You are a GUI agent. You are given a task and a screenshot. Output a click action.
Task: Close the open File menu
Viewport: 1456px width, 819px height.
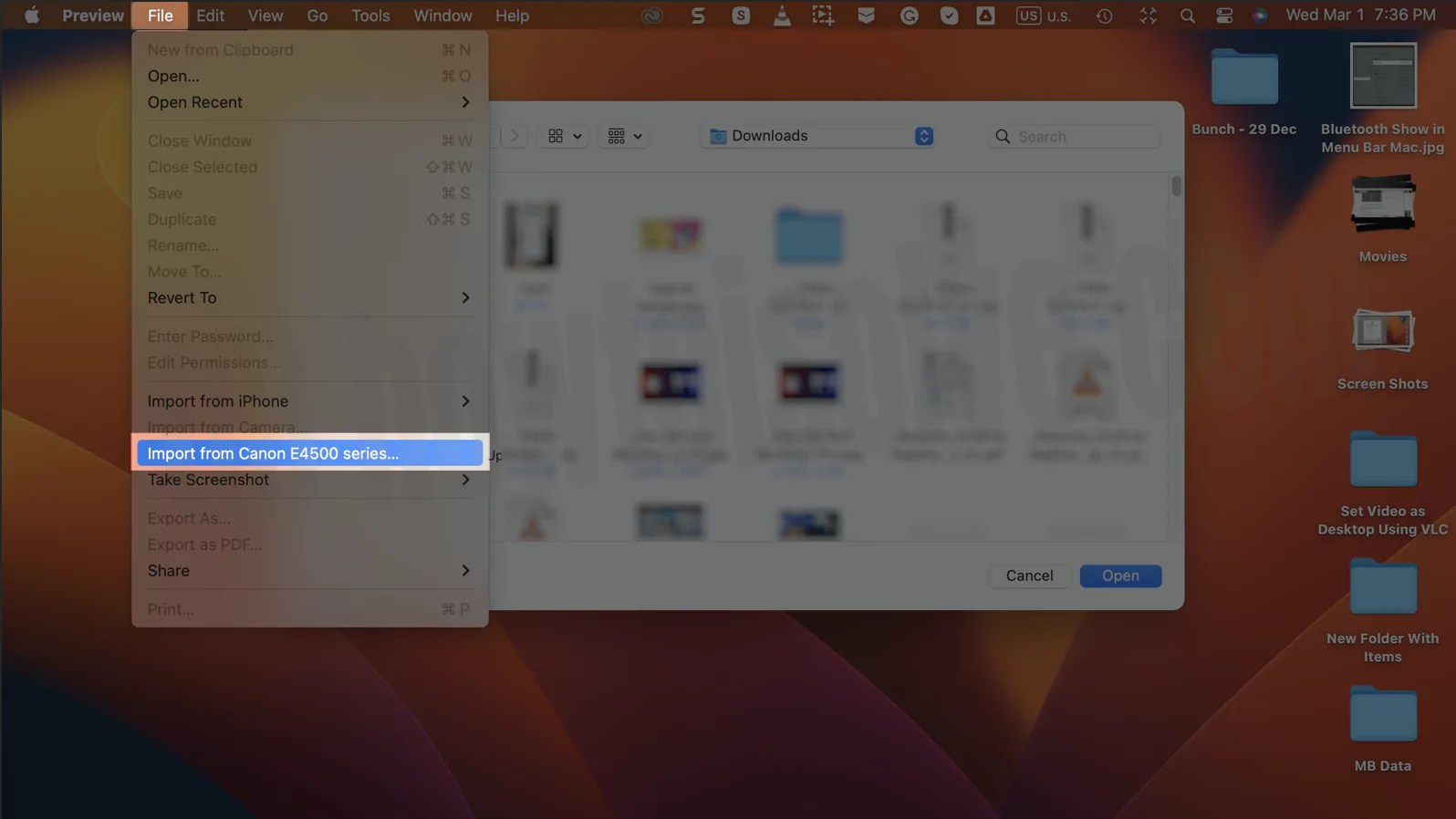coord(160,16)
